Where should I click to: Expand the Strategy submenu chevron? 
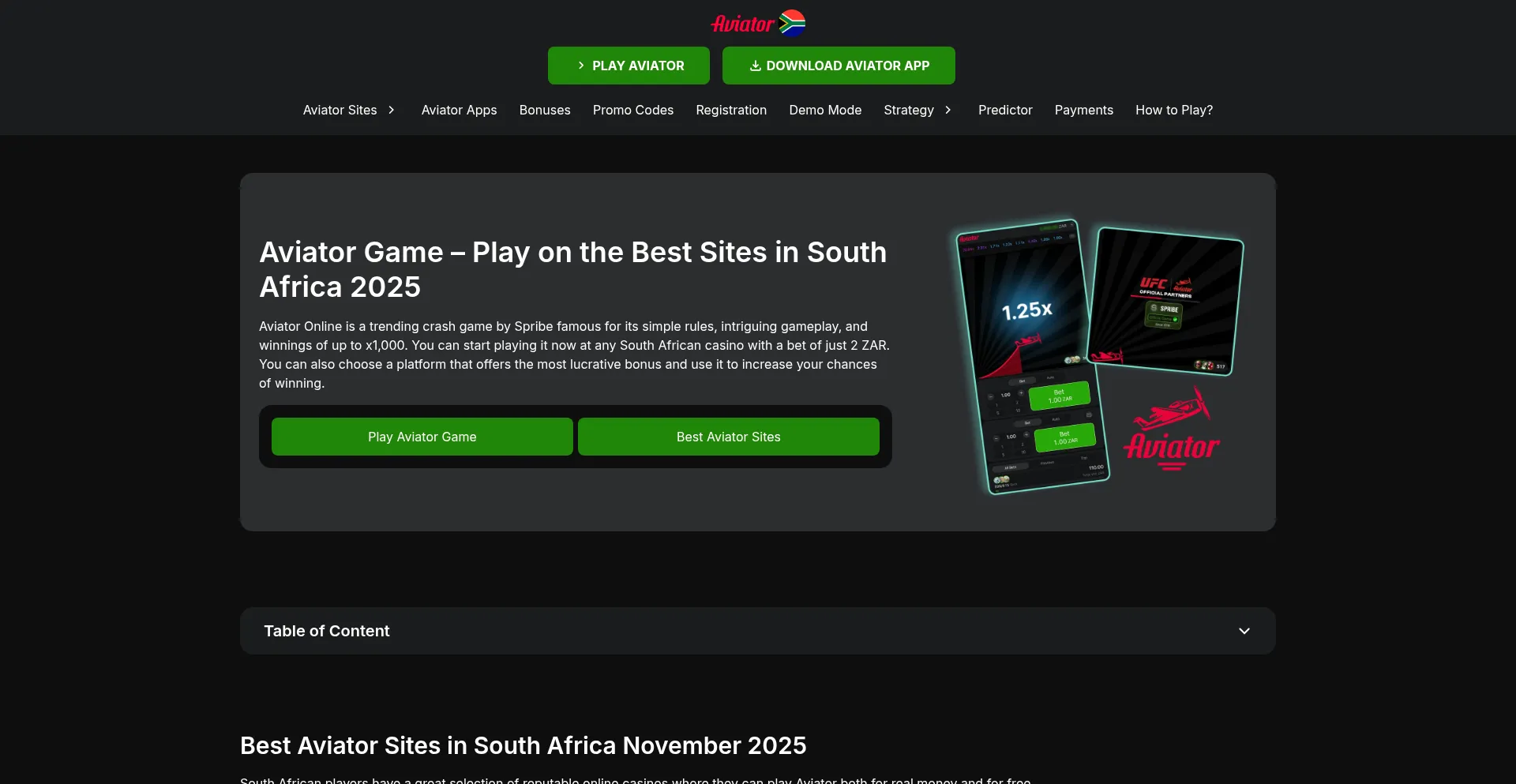point(947,110)
